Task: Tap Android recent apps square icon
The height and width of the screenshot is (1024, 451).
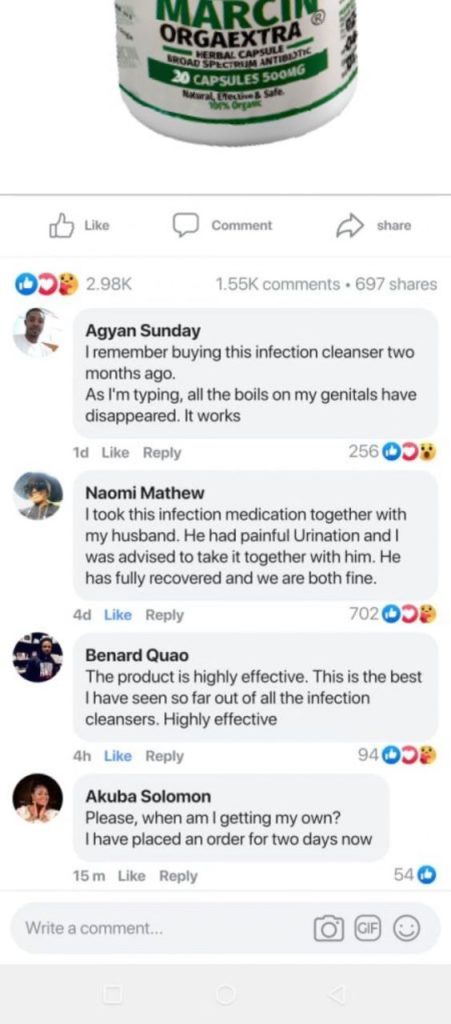Action: (113, 995)
